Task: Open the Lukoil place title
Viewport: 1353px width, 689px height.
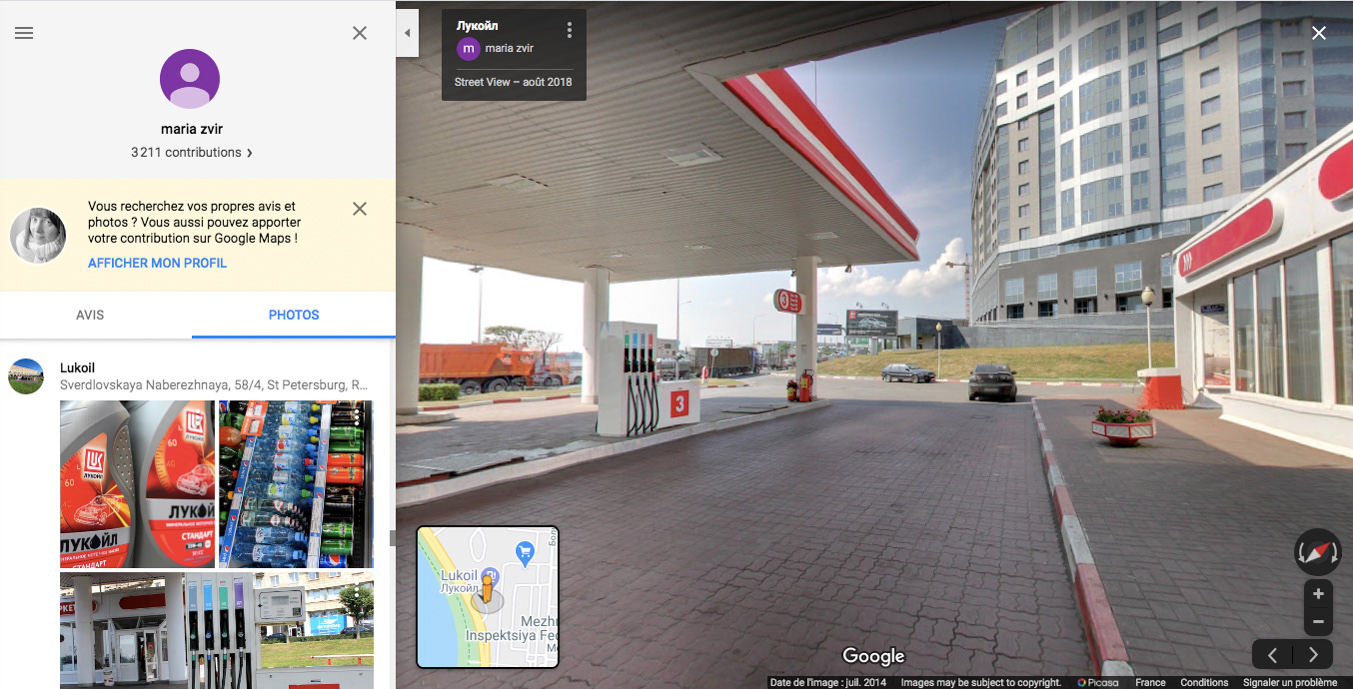Action: click(x=78, y=368)
